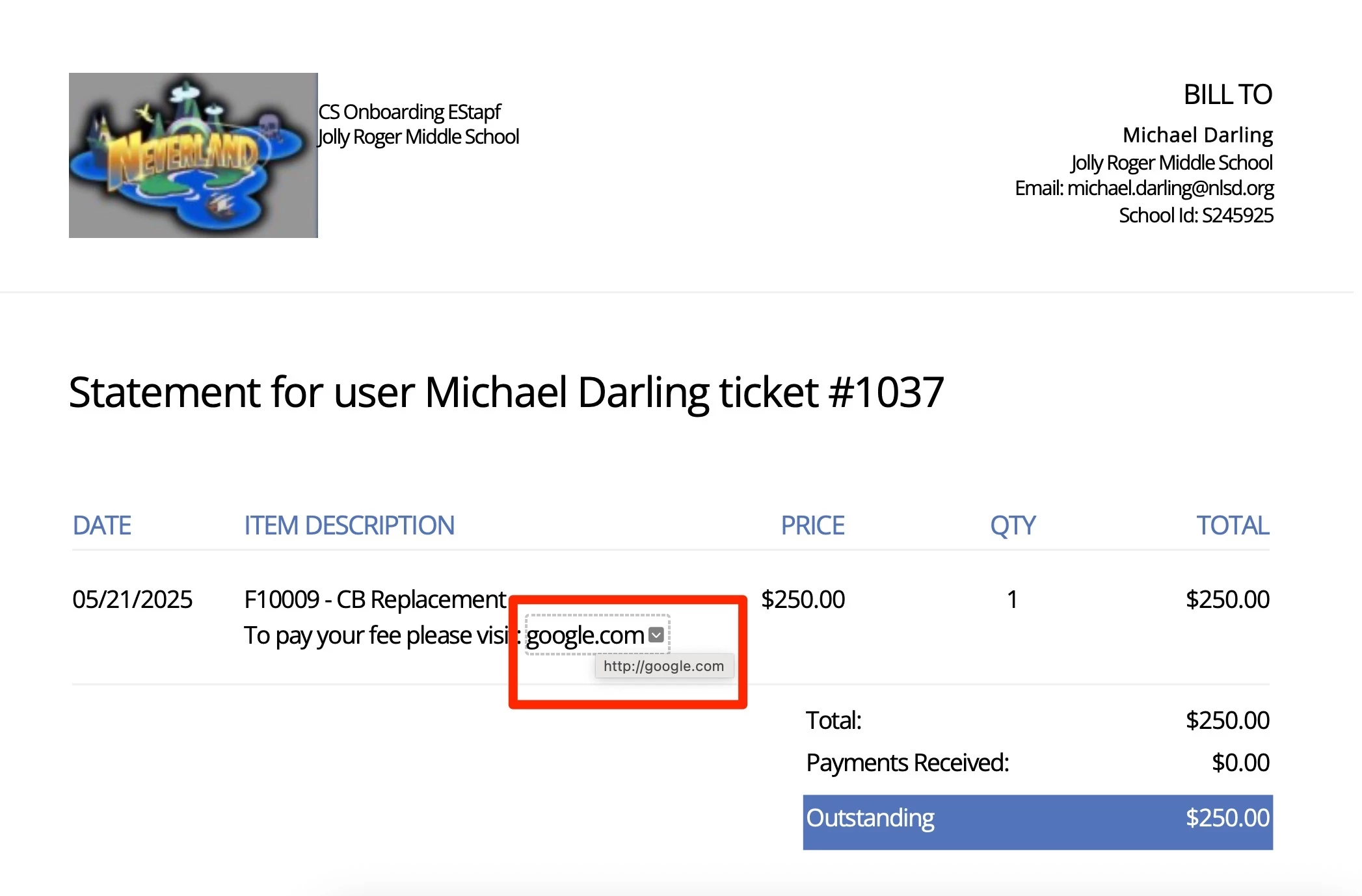Click the ITEM DESCRIPTION column header

click(349, 525)
